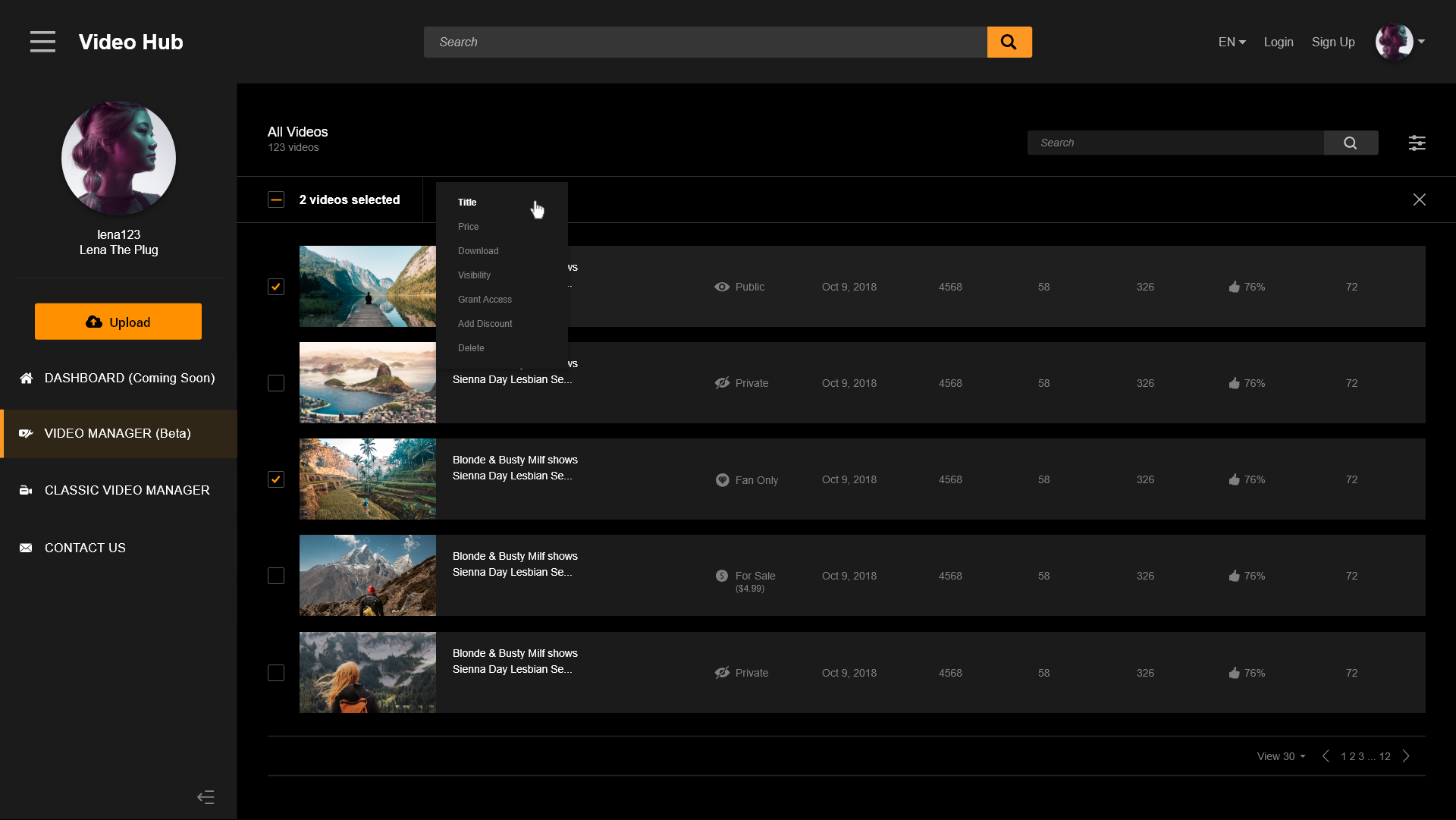Click the Private hidden-eye icon in second row

pos(722,383)
